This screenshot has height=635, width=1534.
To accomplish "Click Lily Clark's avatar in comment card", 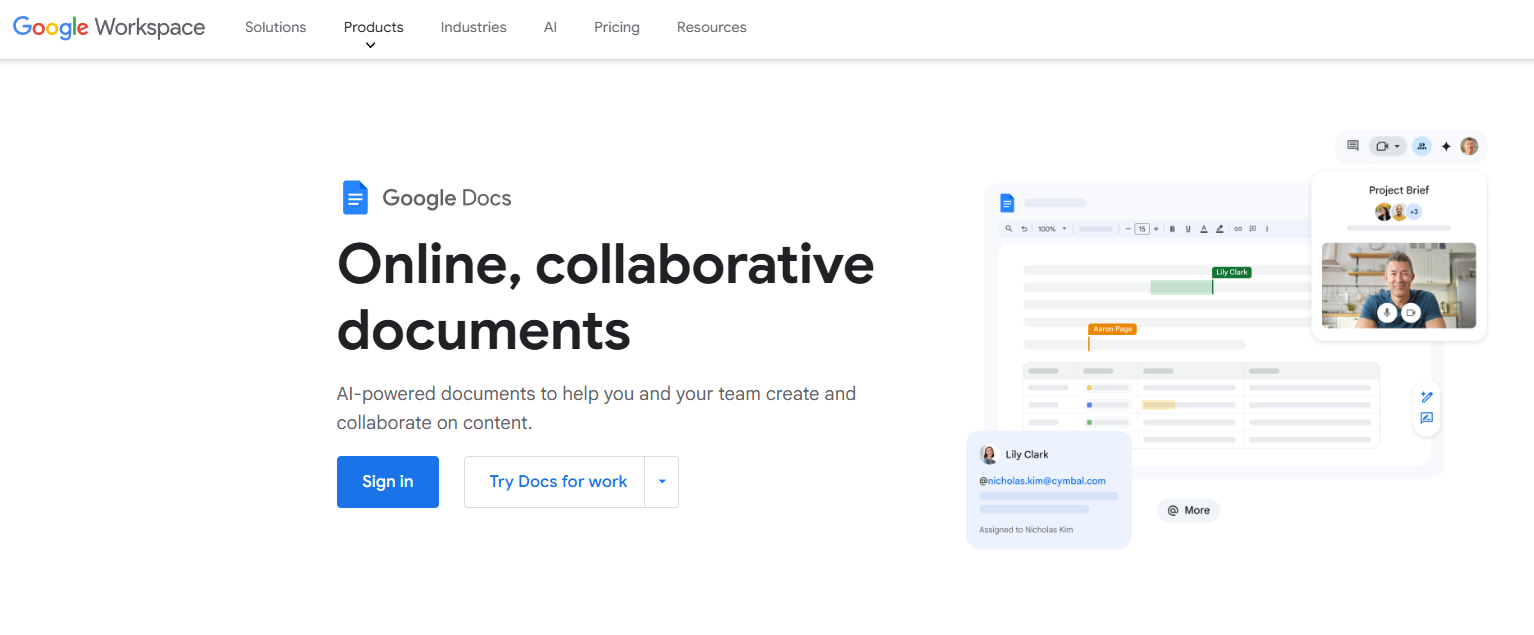I will tap(989, 455).
